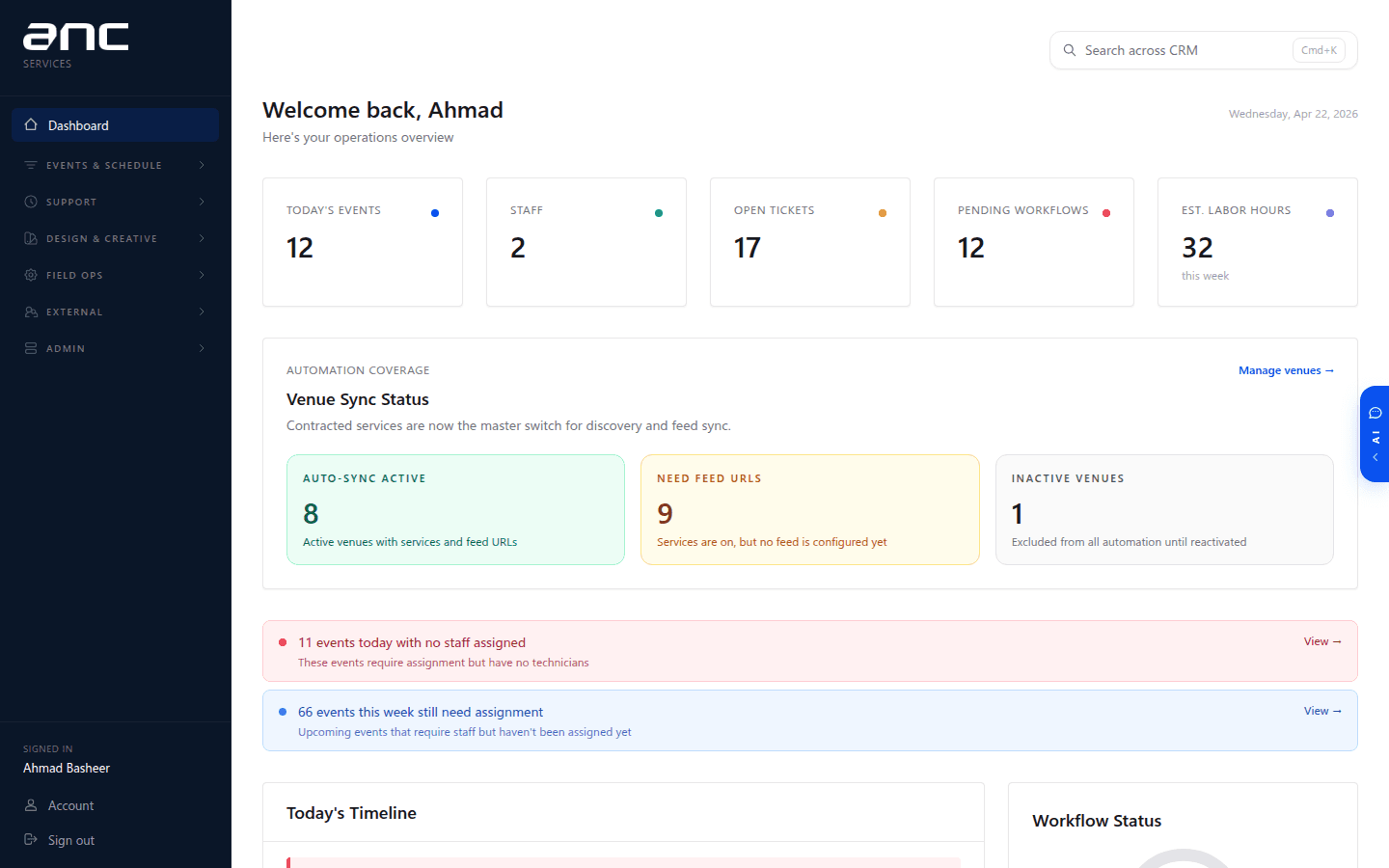The height and width of the screenshot is (868, 1389).
Task: Click the Cmd+K shortcut badge
Action: 1319,50
